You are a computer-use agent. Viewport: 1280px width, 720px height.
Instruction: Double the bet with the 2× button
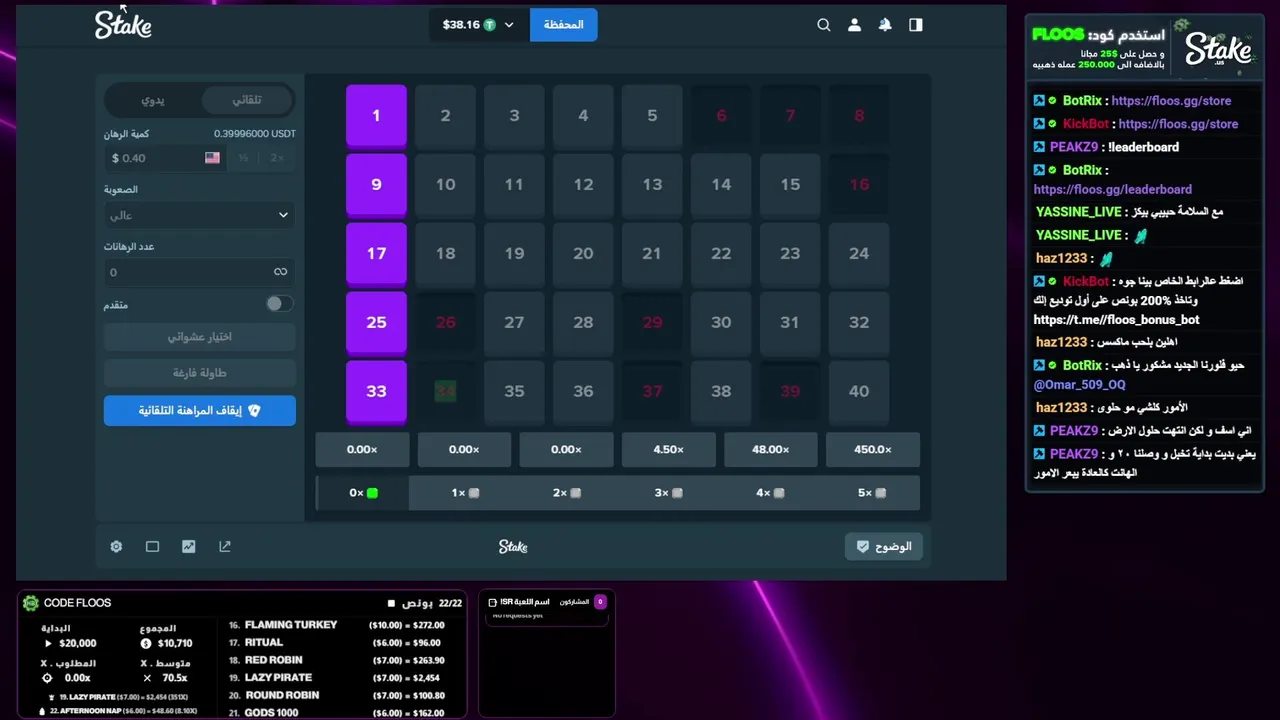(277, 158)
